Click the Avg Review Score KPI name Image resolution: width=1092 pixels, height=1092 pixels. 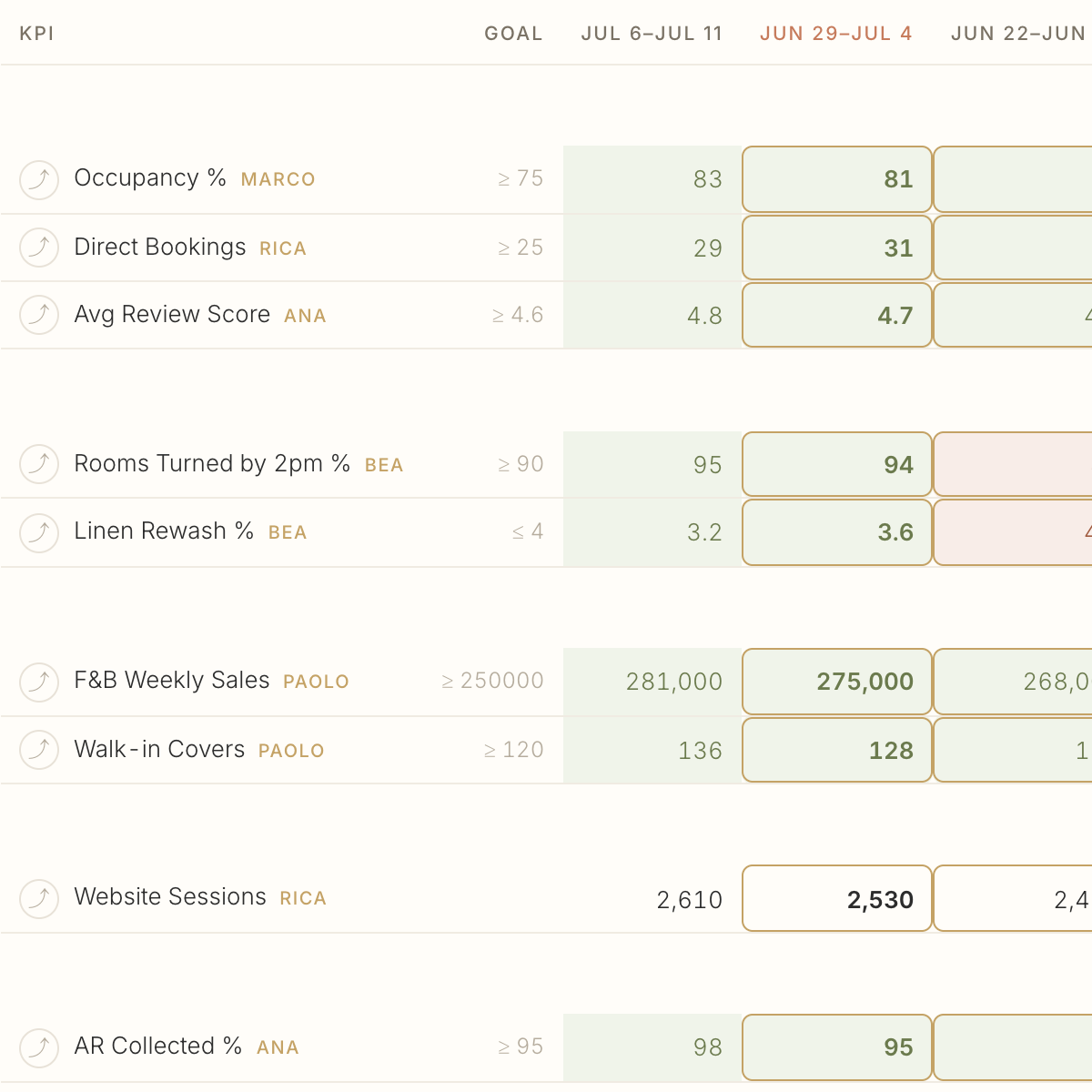point(172,314)
